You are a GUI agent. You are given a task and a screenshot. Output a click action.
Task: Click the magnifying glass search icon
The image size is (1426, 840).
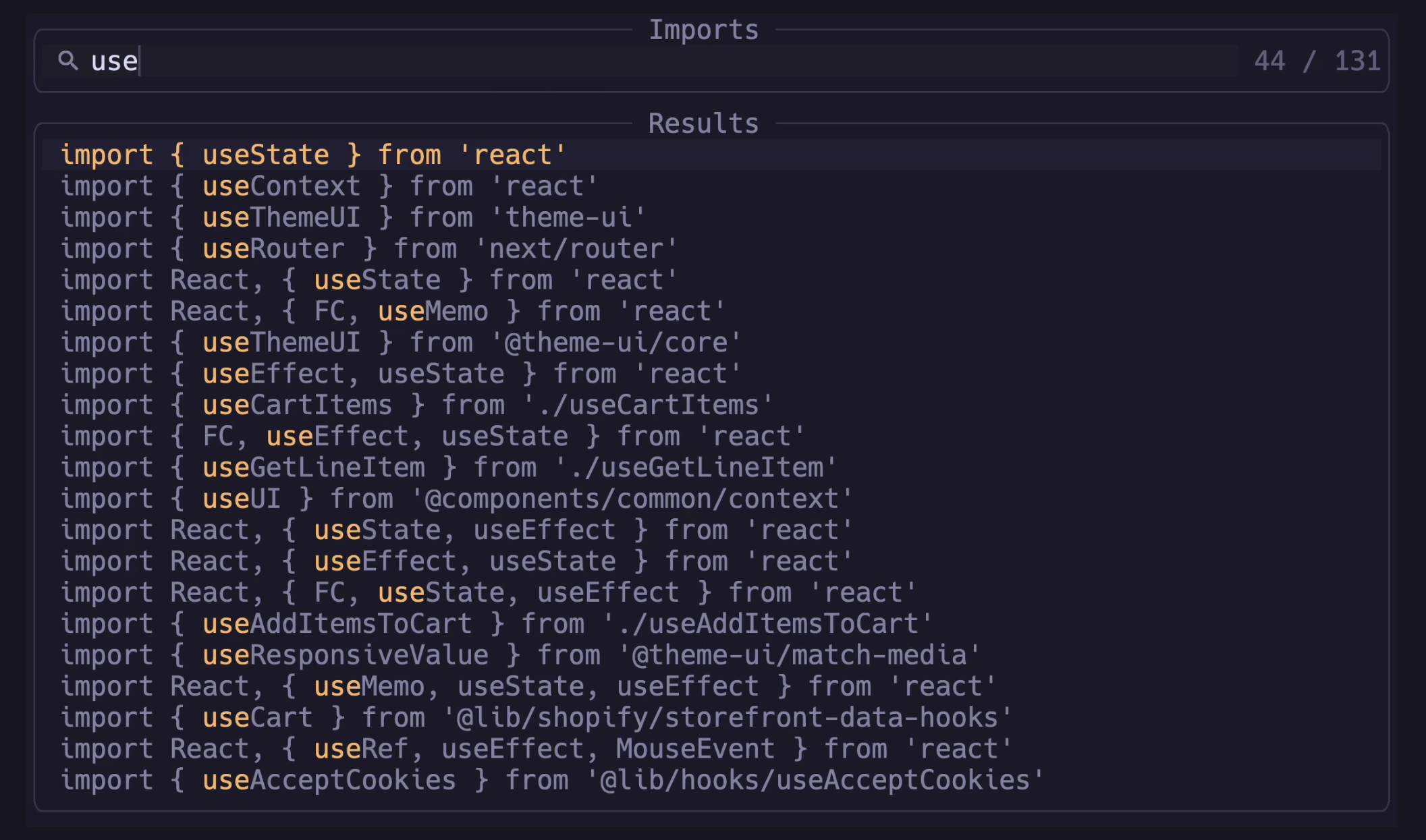(67, 61)
